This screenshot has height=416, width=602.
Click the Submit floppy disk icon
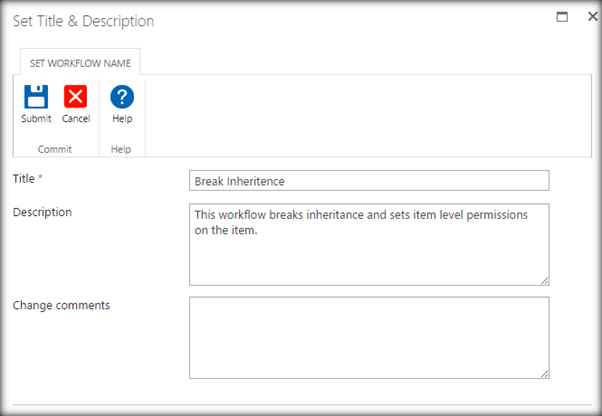click(36, 97)
